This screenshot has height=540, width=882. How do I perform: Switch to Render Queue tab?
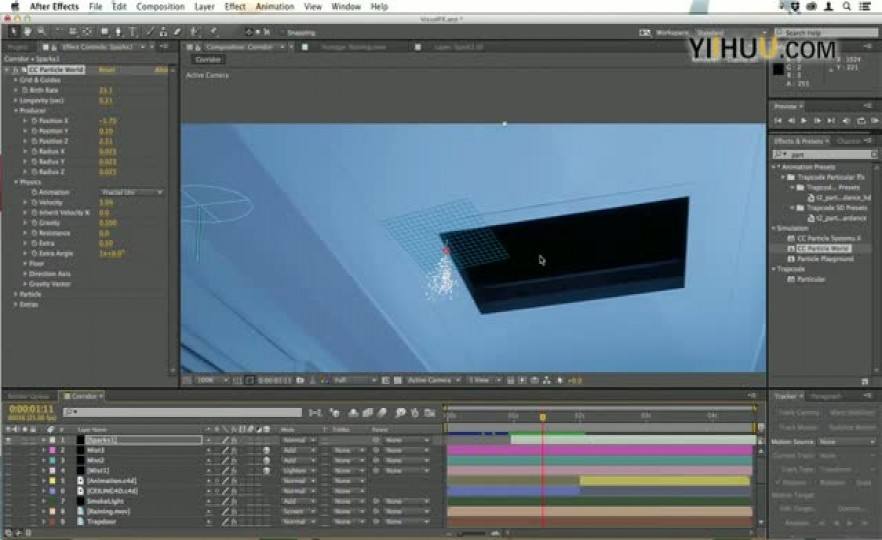(x=29, y=396)
